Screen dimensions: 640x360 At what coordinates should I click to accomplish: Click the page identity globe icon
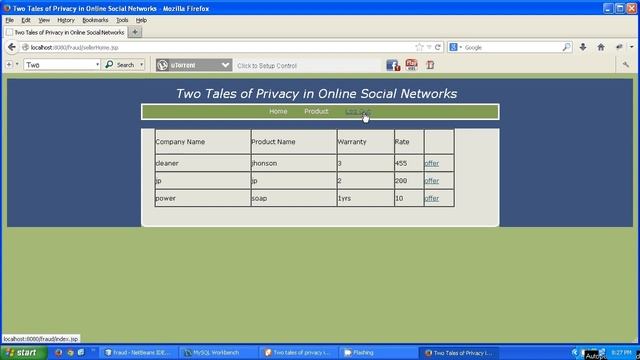(25, 47)
